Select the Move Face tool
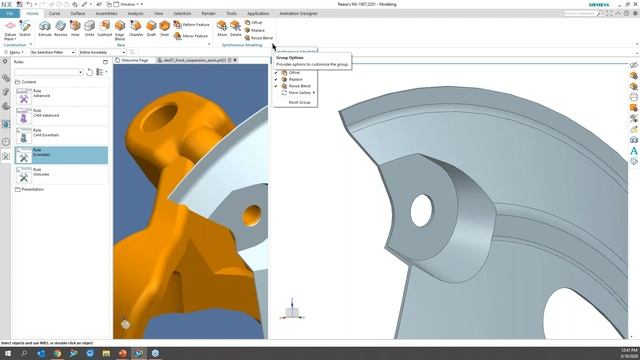Viewport: 640px width, 360px height. click(222, 29)
